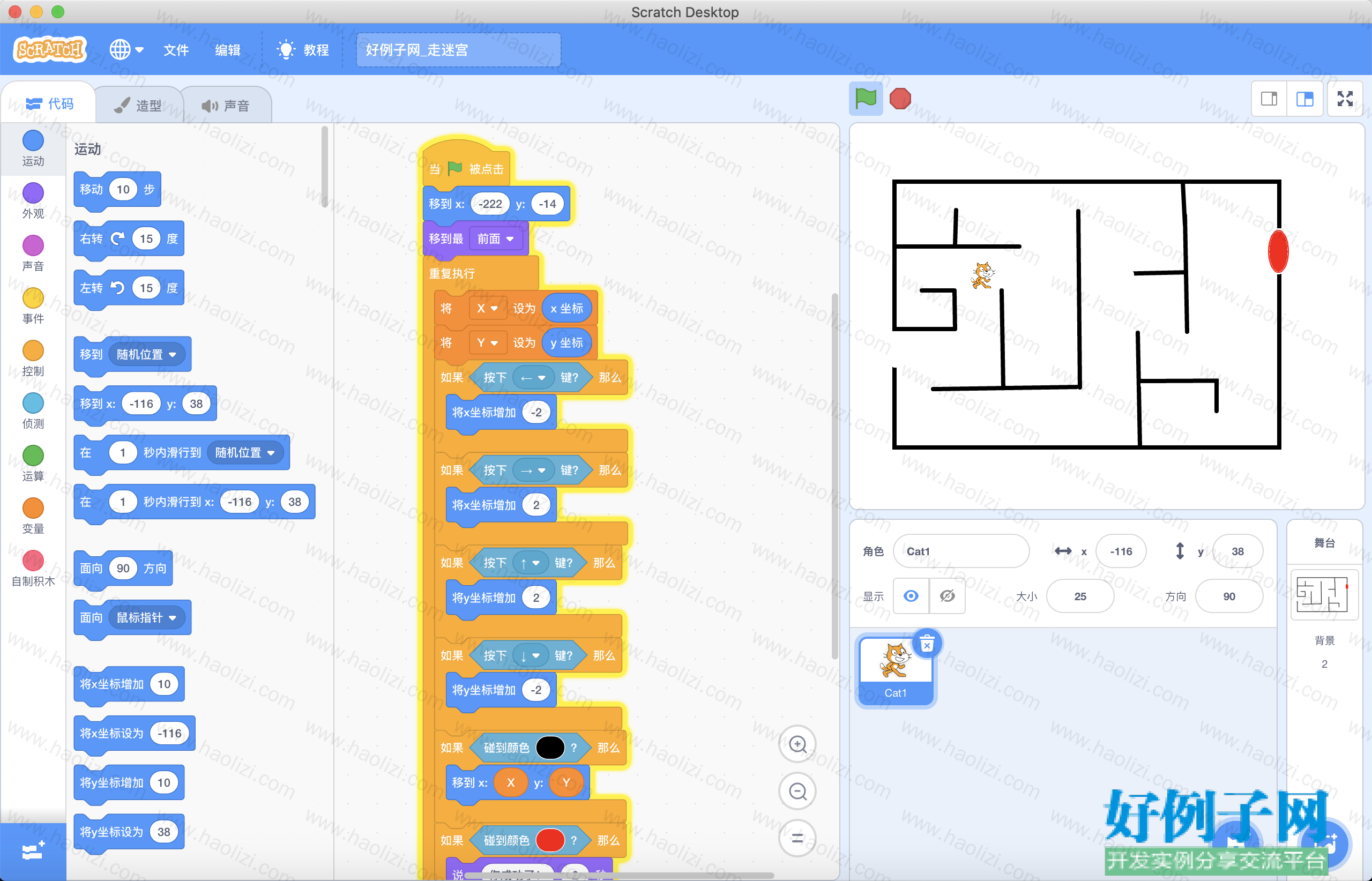This screenshot has height=881, width=1372.
Task: Select the 侦测 block category
Action: (33, 410)
